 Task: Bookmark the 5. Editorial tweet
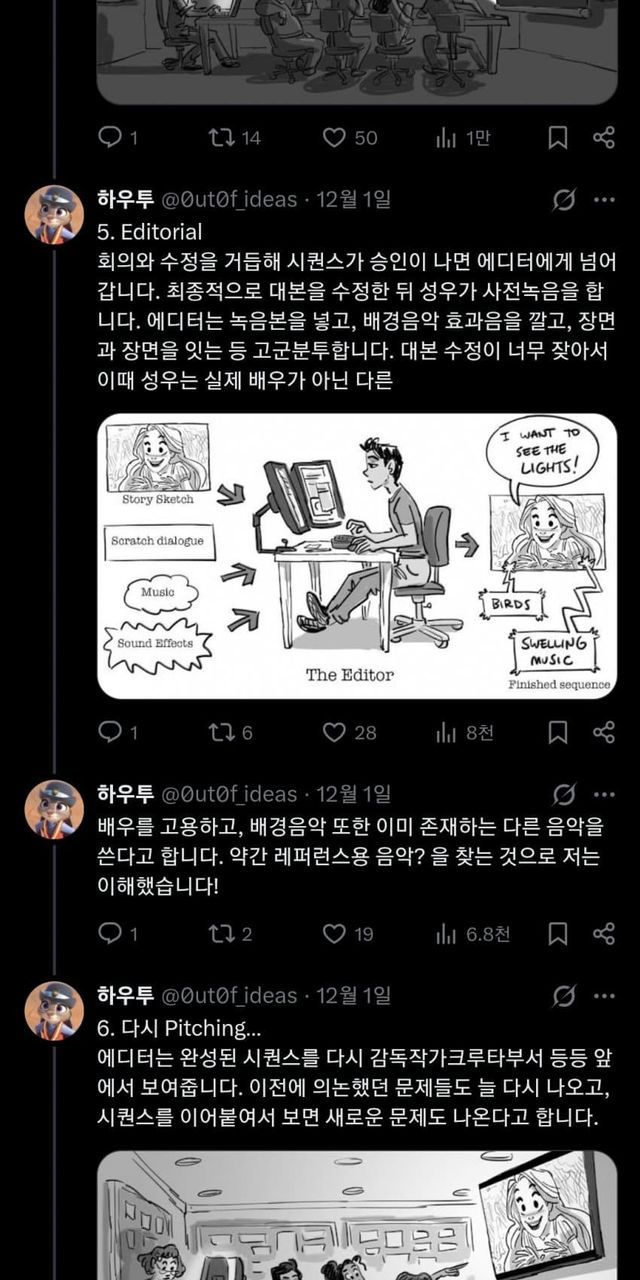[558, 732]
